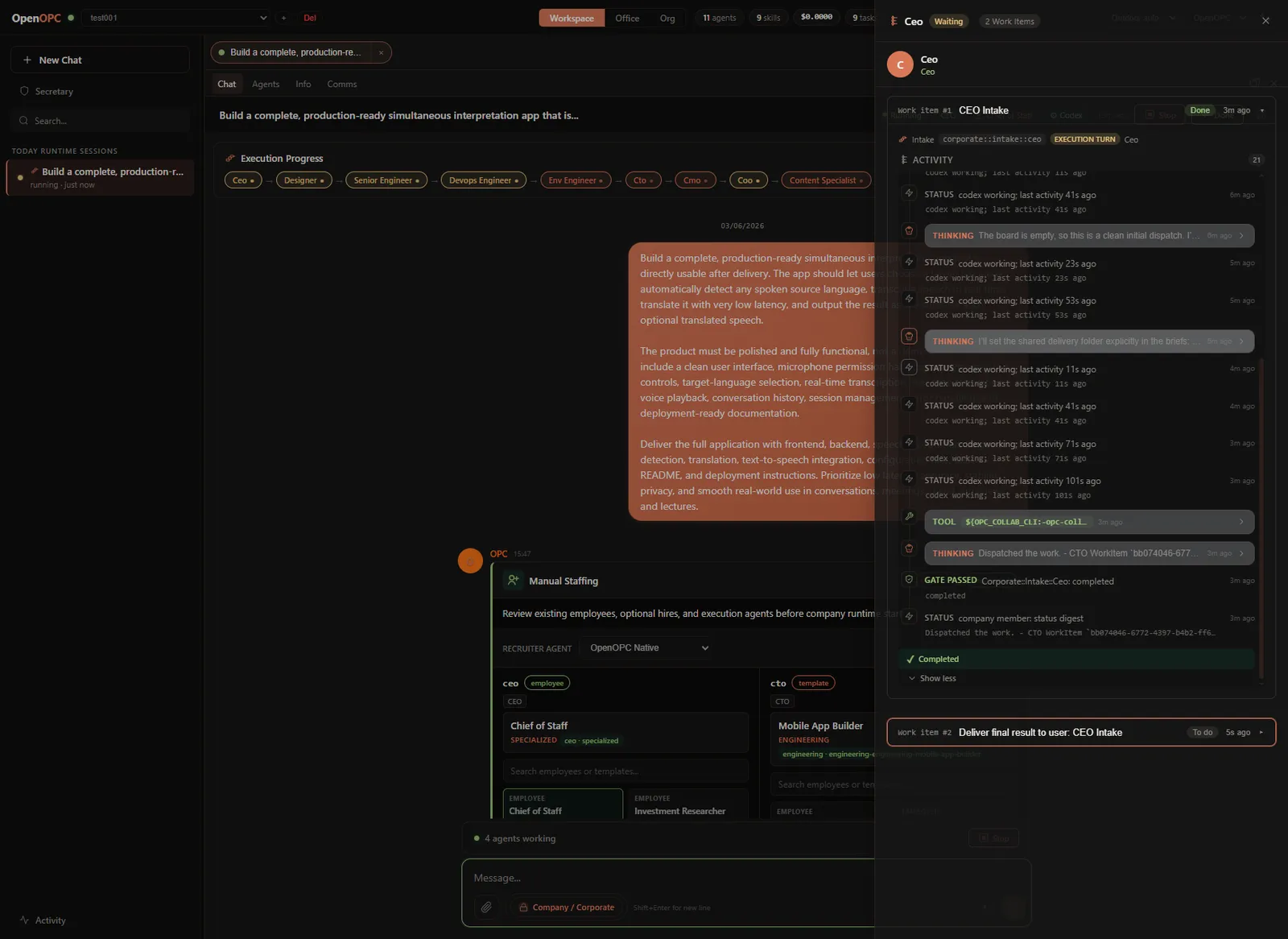1288x939 pixels.
Task: Expand THINKING Dispatched the work row
Action: pyautogui.click(x=1089, y=553)
